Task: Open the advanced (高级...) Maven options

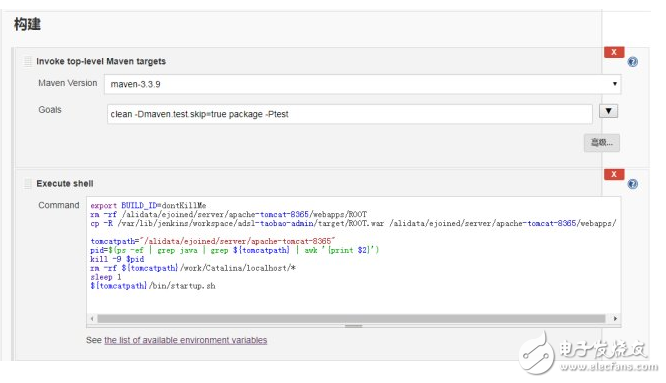Action: coord(601,143)
